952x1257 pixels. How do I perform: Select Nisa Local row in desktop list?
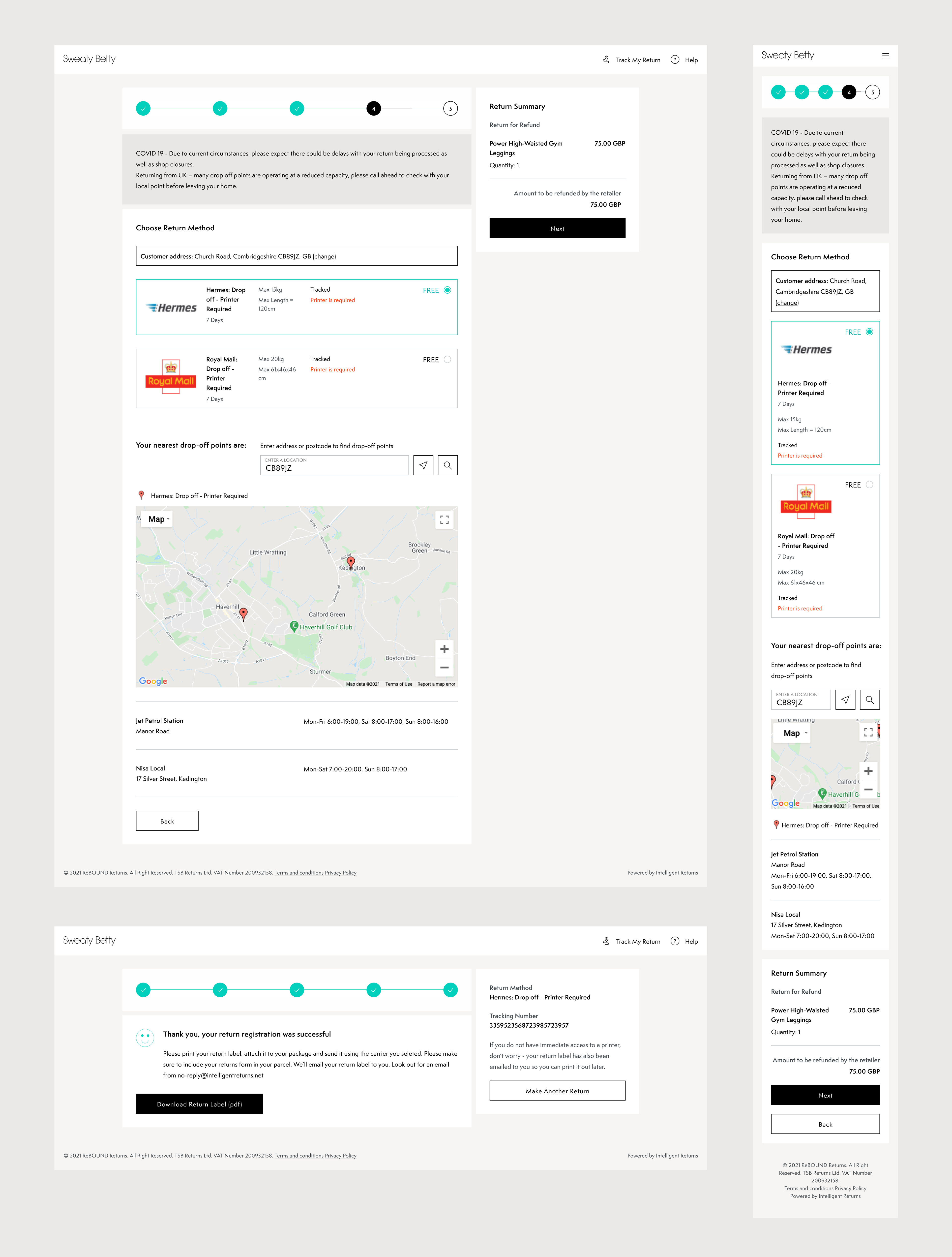pyautogui.click(x=297, y=773)
